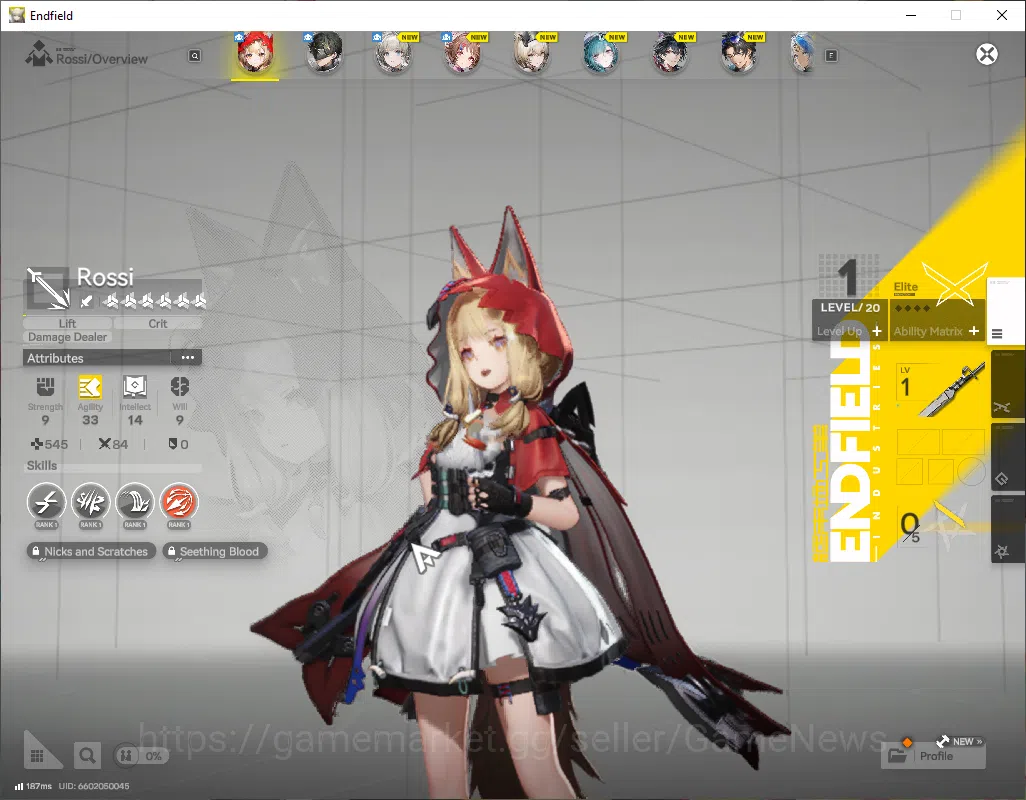Image resolution: width=1026 pixels, height=800 pixels.
Task: View locked talent Nicks and Scratches
Action: click(x=91, y=551)
